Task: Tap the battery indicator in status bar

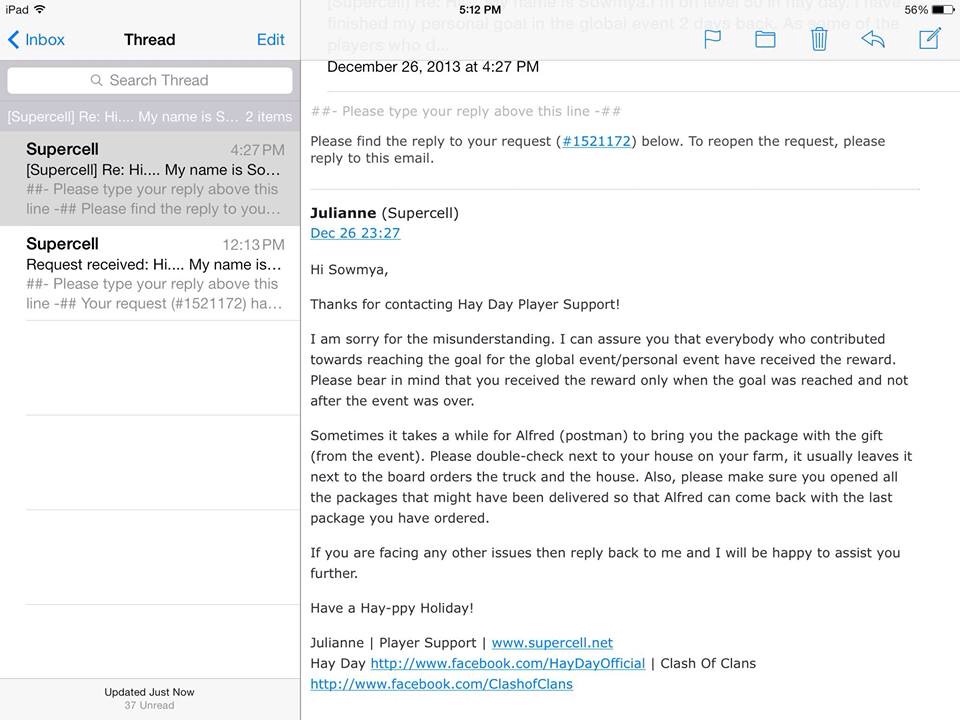Action: (940, 9)
